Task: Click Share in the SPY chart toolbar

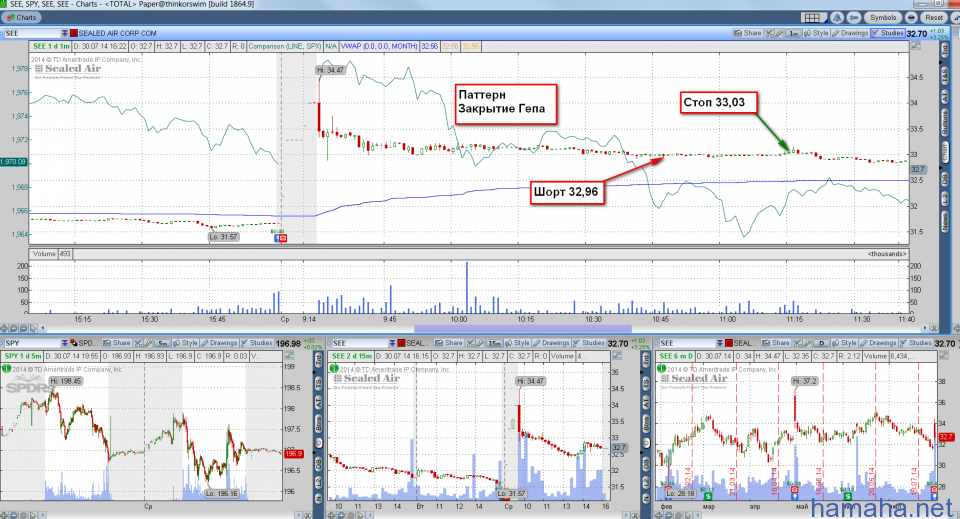Action: coord(116,343)
